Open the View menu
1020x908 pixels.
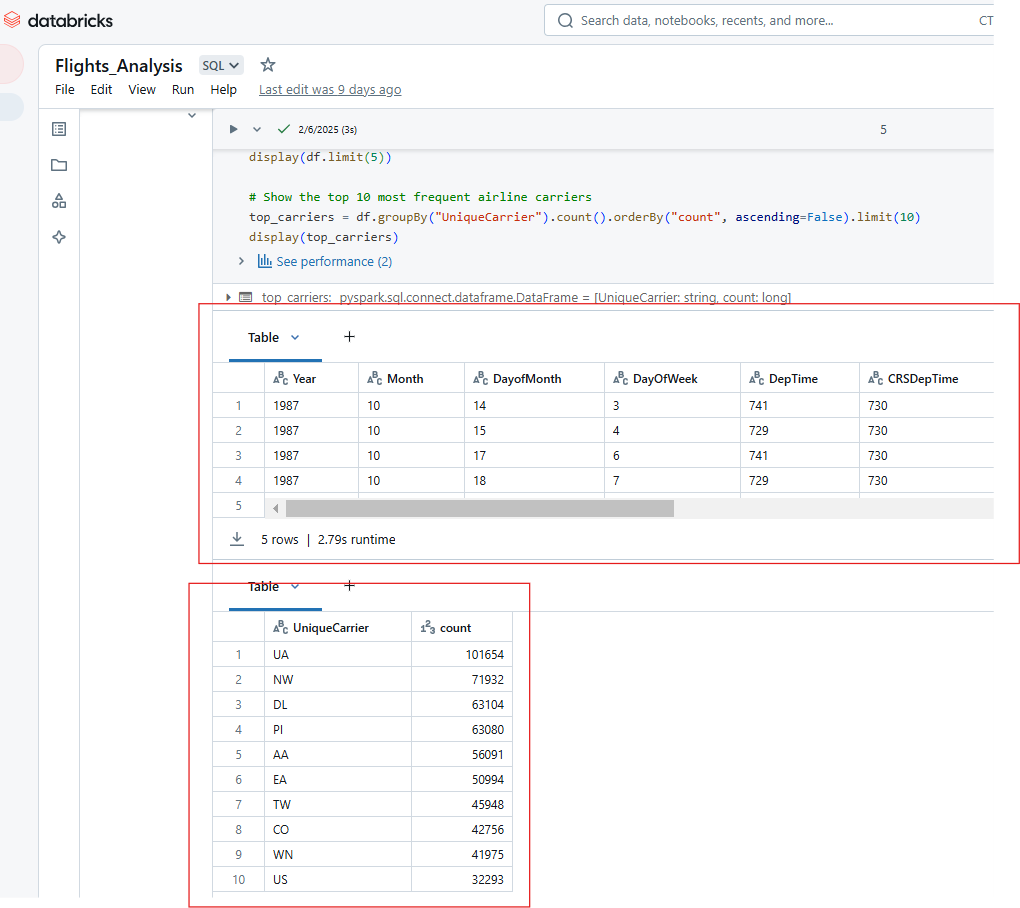(x=142, y=90)
